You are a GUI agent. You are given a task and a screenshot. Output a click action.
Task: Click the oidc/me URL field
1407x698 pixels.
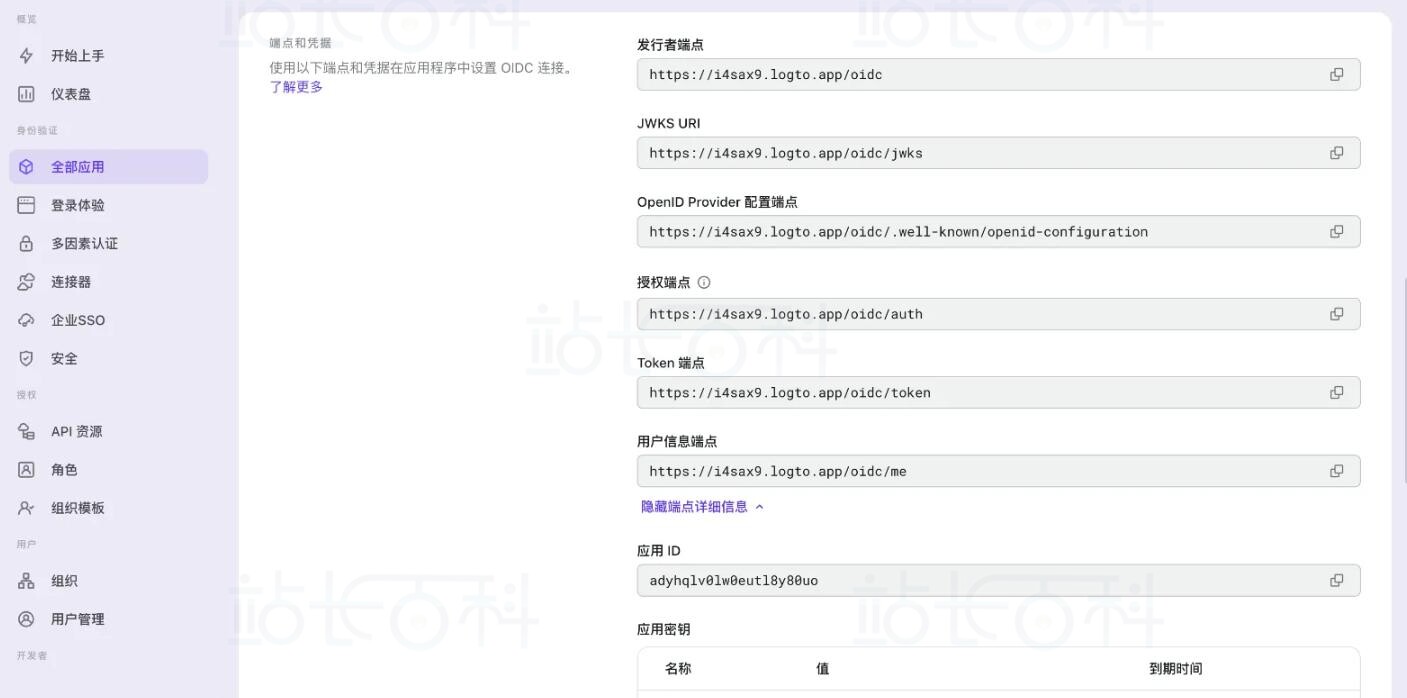click(998, 471)
